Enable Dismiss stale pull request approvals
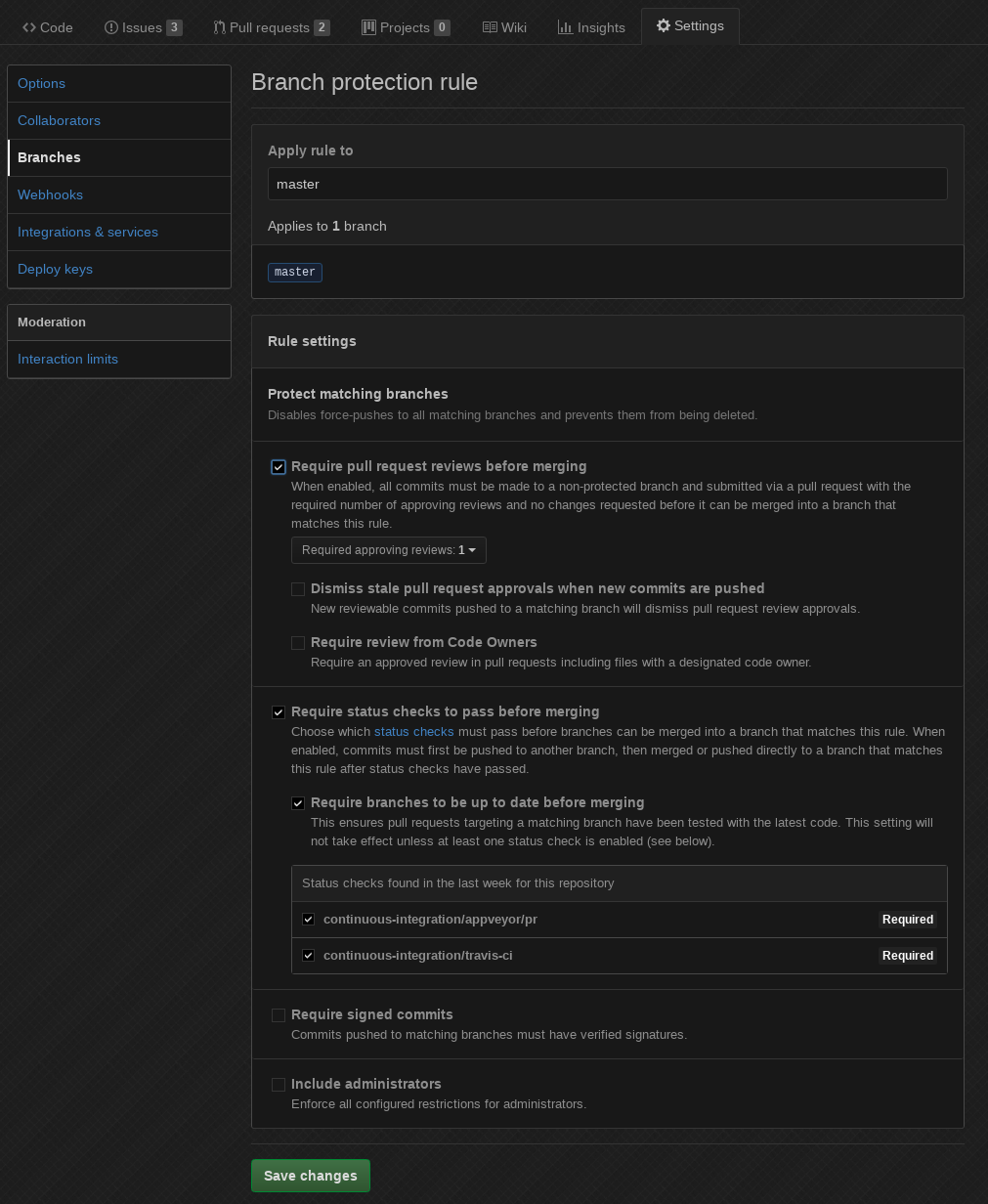This screenshot has width=988, height=1204. [x=298, y=588]
